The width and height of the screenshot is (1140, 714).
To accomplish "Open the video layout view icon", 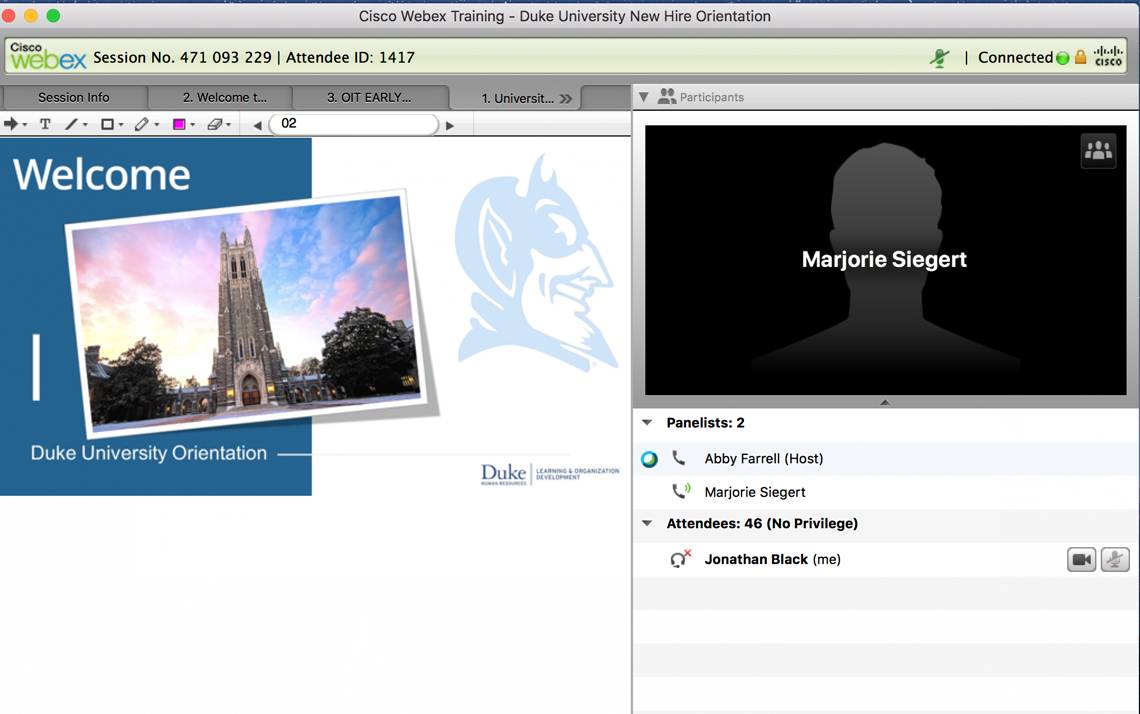I will [1098, 151].
